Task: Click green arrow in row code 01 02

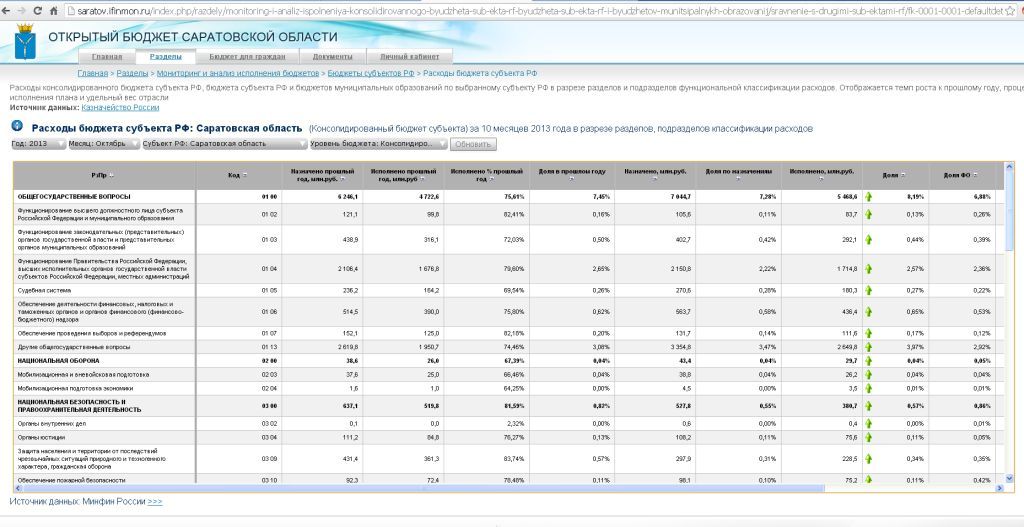Action: [x=869, y=214]
